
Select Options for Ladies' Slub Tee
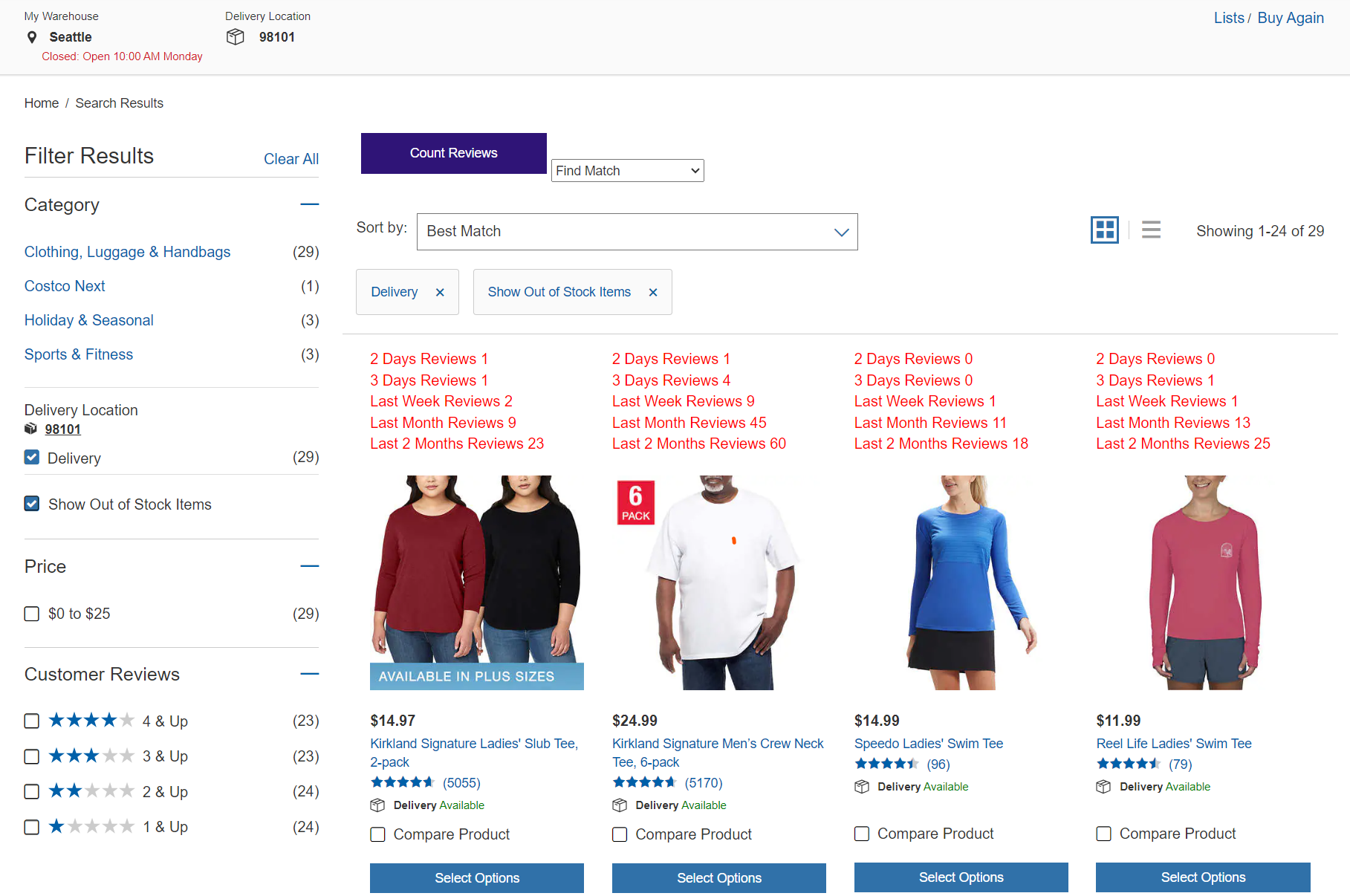point(477,878)
